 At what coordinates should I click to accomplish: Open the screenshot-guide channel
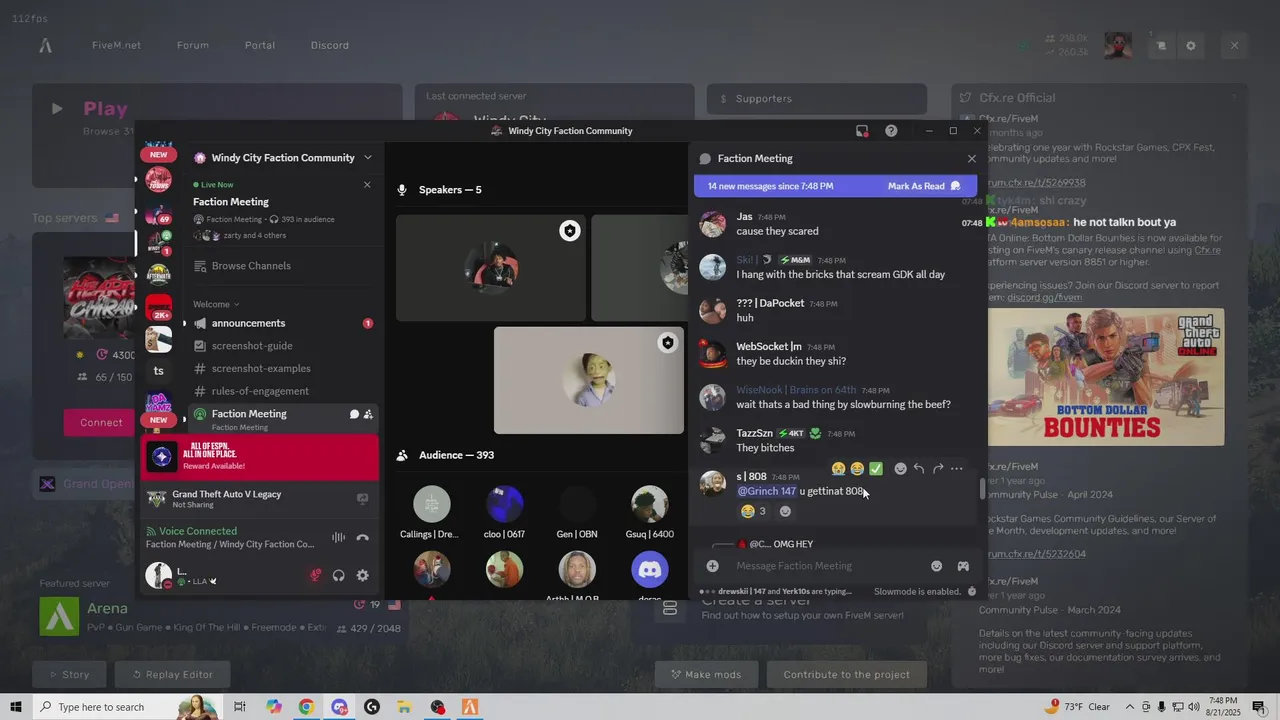[x=282, y=346]
